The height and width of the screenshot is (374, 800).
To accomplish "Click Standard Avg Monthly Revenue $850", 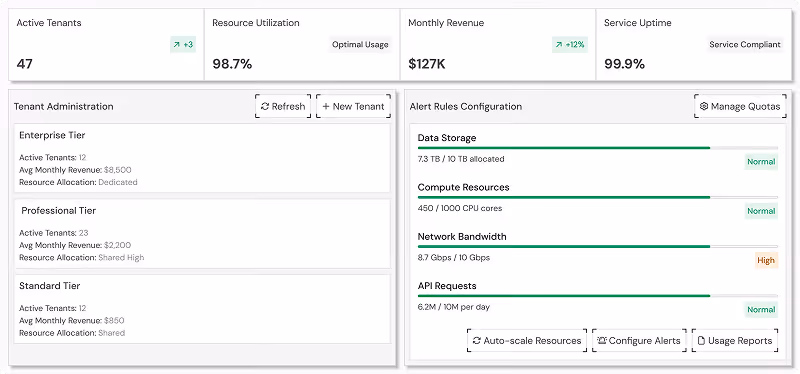I will 72,321.
